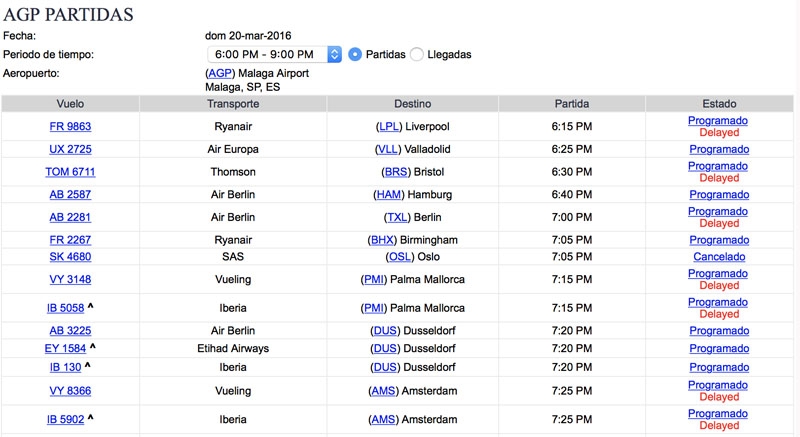Click the Partida column header
Viewport: 800px width, 437px height.
pos(572,104)
